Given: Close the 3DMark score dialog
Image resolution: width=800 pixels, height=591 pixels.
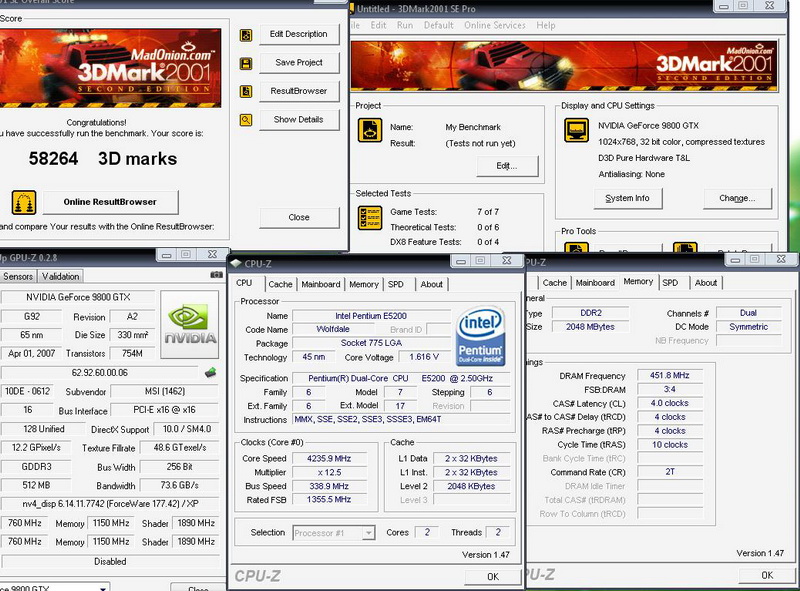Looking at the screenshot, I should [299, 217].
